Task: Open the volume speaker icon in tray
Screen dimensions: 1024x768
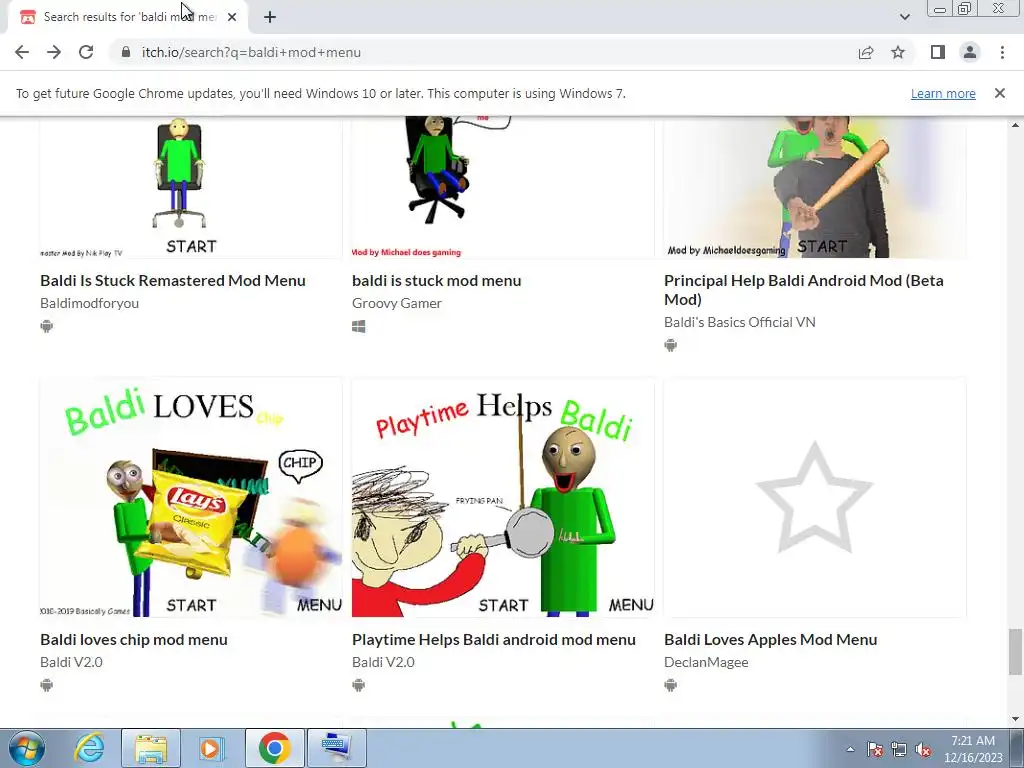Action: 923,749
